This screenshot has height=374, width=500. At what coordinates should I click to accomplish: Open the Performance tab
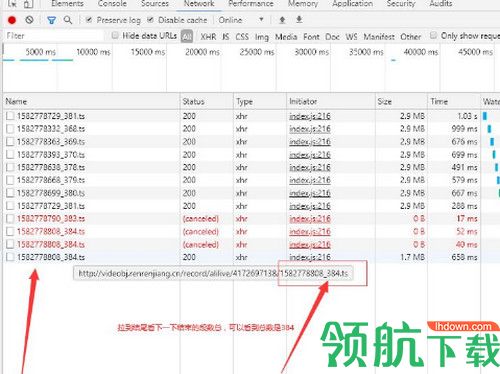[251, 4]
